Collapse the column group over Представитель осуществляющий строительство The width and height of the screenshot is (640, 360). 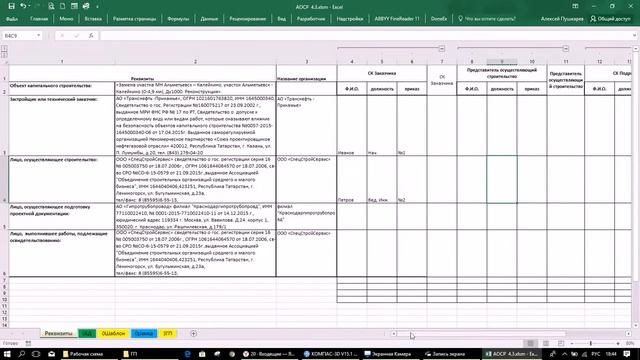click(x=566, y=49)
